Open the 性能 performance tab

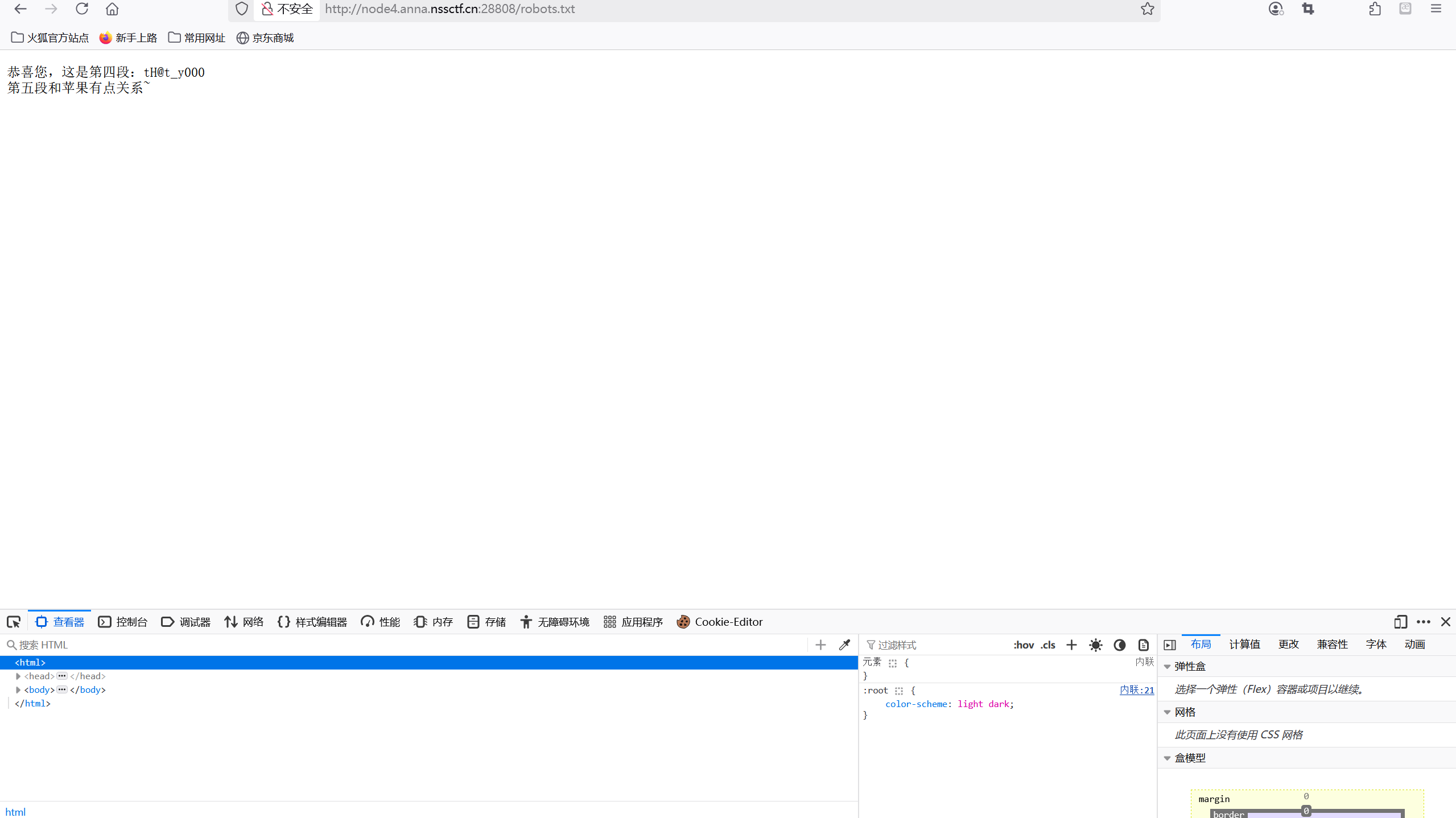pyautogui.click(x=381, y=622)
